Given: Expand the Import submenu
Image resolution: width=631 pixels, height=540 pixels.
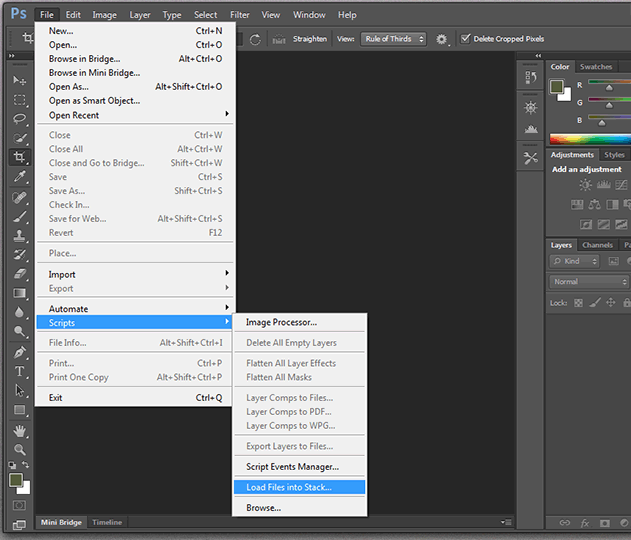Looking at the screenshot, I should point(135,274).
